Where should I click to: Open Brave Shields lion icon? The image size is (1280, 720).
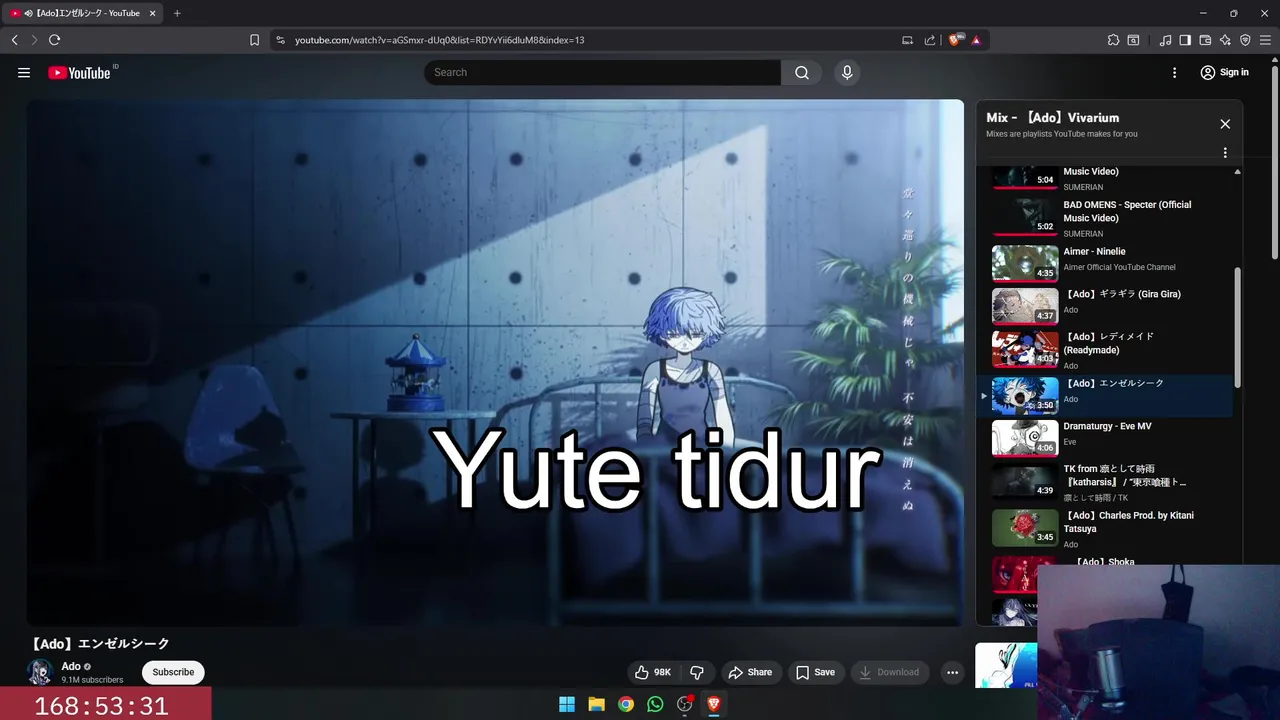coord(955,40)
